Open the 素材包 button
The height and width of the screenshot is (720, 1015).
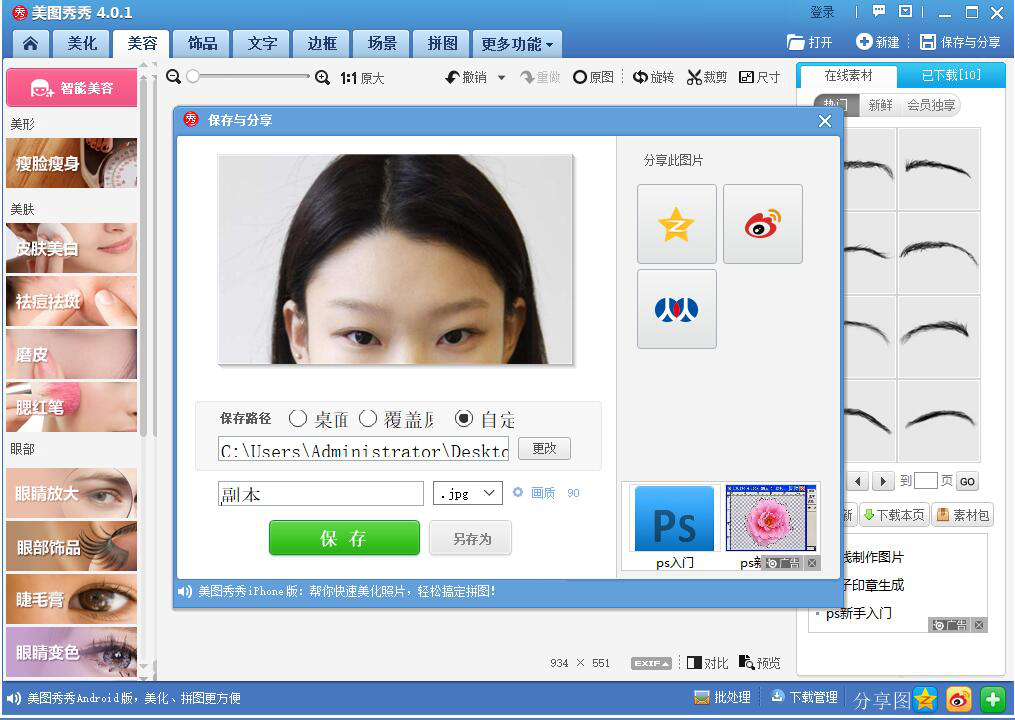pos(963,515)
